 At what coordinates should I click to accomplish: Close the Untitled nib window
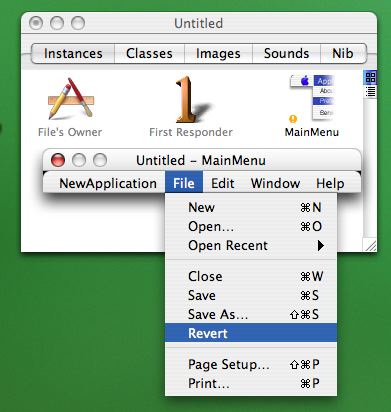tap(36, 23)
